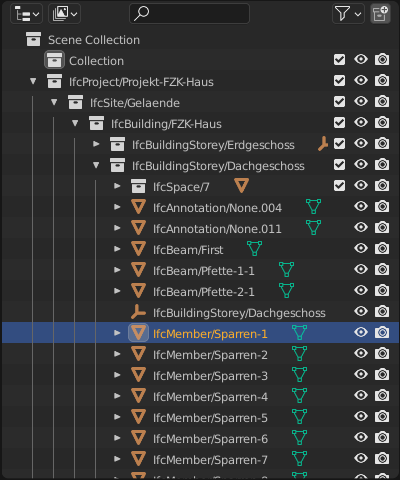This screenshot has width=400, height=480.
Task: Click the empty object icon of IfcBuildingStorey/Dachgeschoss
Action: [x=138, y=312]
